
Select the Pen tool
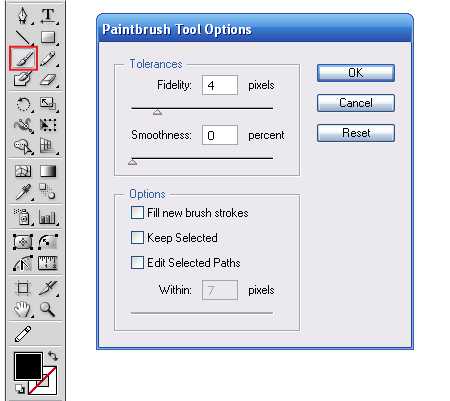23,16
